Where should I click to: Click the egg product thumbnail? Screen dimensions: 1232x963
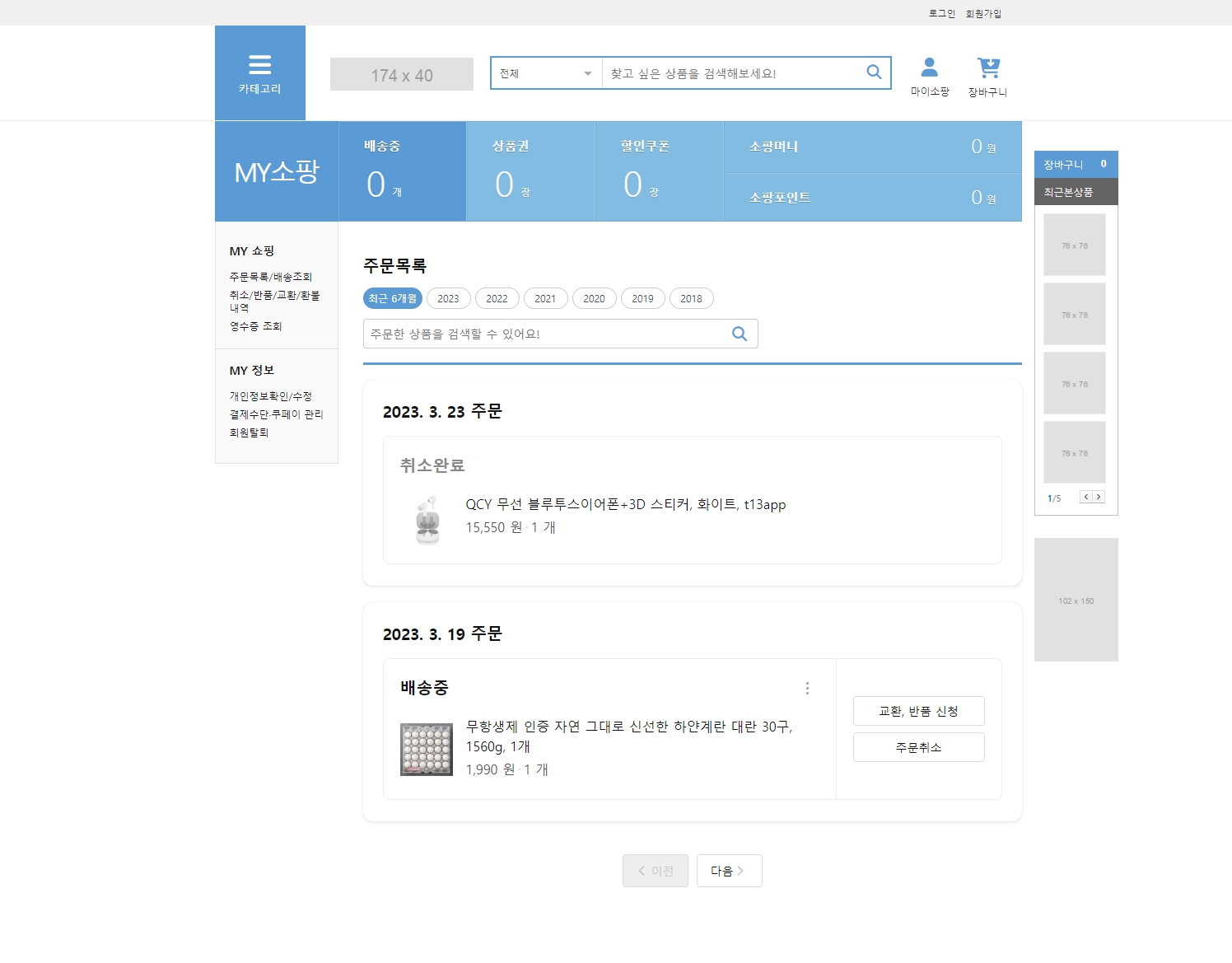427,750
